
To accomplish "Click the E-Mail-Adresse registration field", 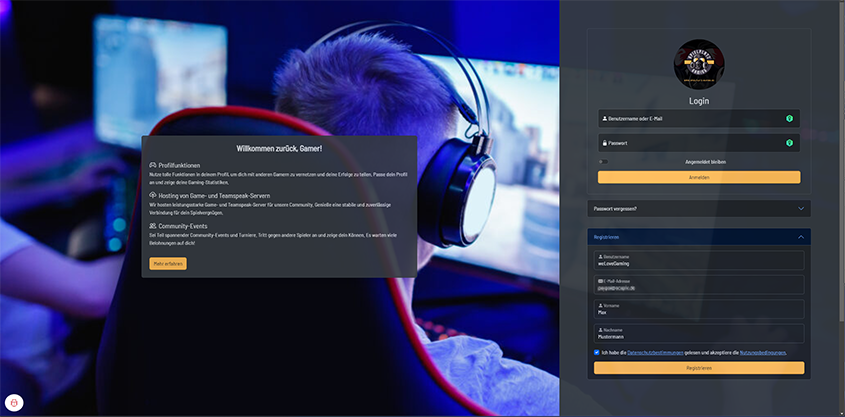I will [x=699, y=284].
